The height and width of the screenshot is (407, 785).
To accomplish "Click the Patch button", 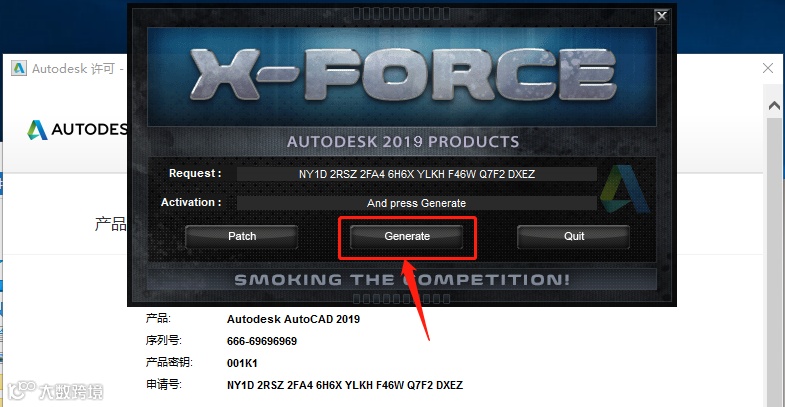I will point(242,236).
